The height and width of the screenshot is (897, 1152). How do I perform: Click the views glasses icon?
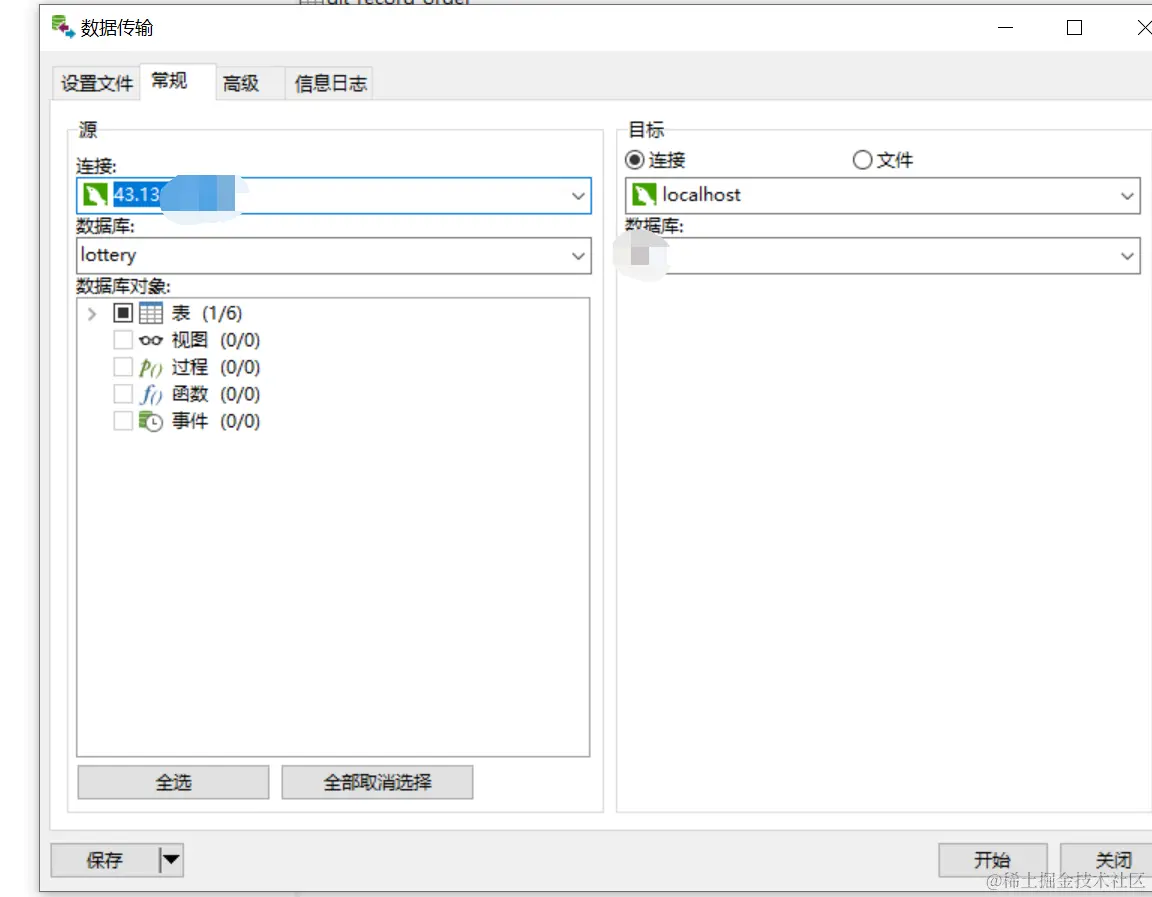click(x=151, y=340)
